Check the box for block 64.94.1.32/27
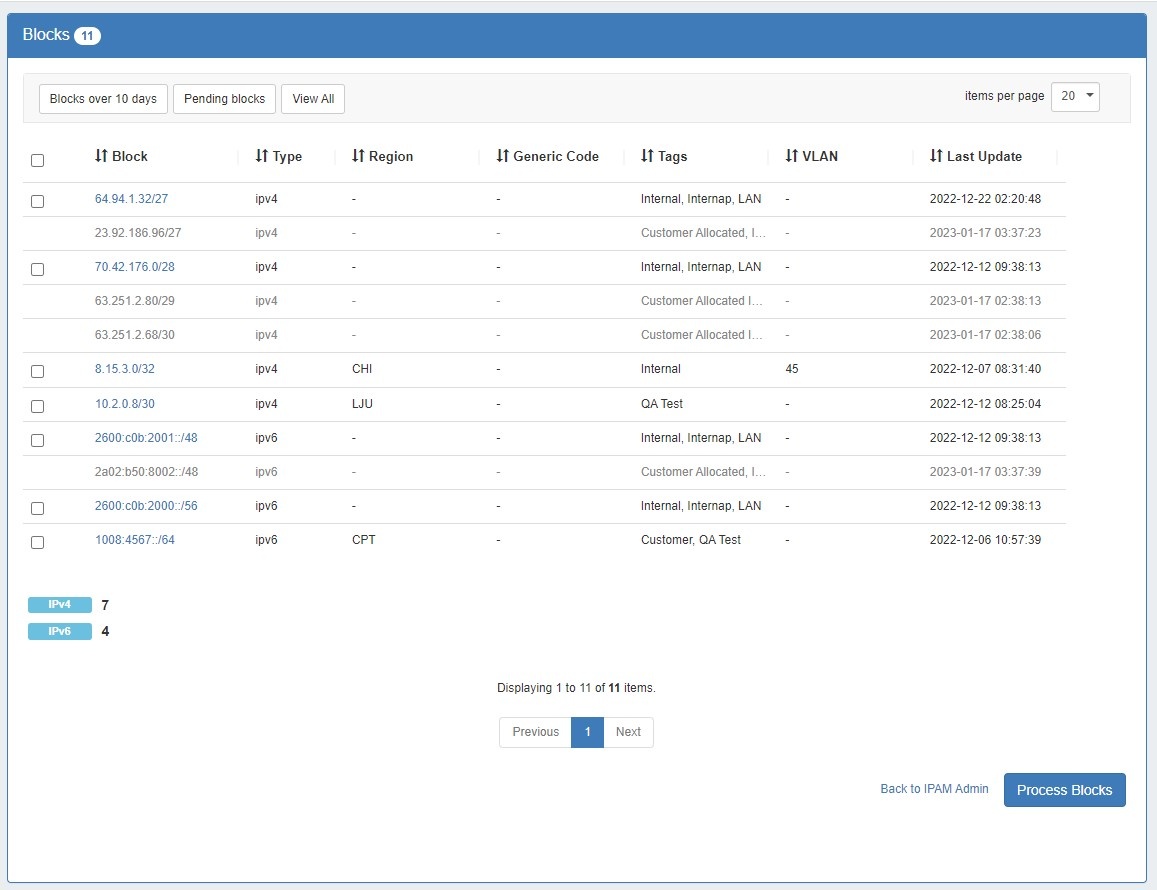Viewport: 1157px width, 890px height. pos(38,201)
